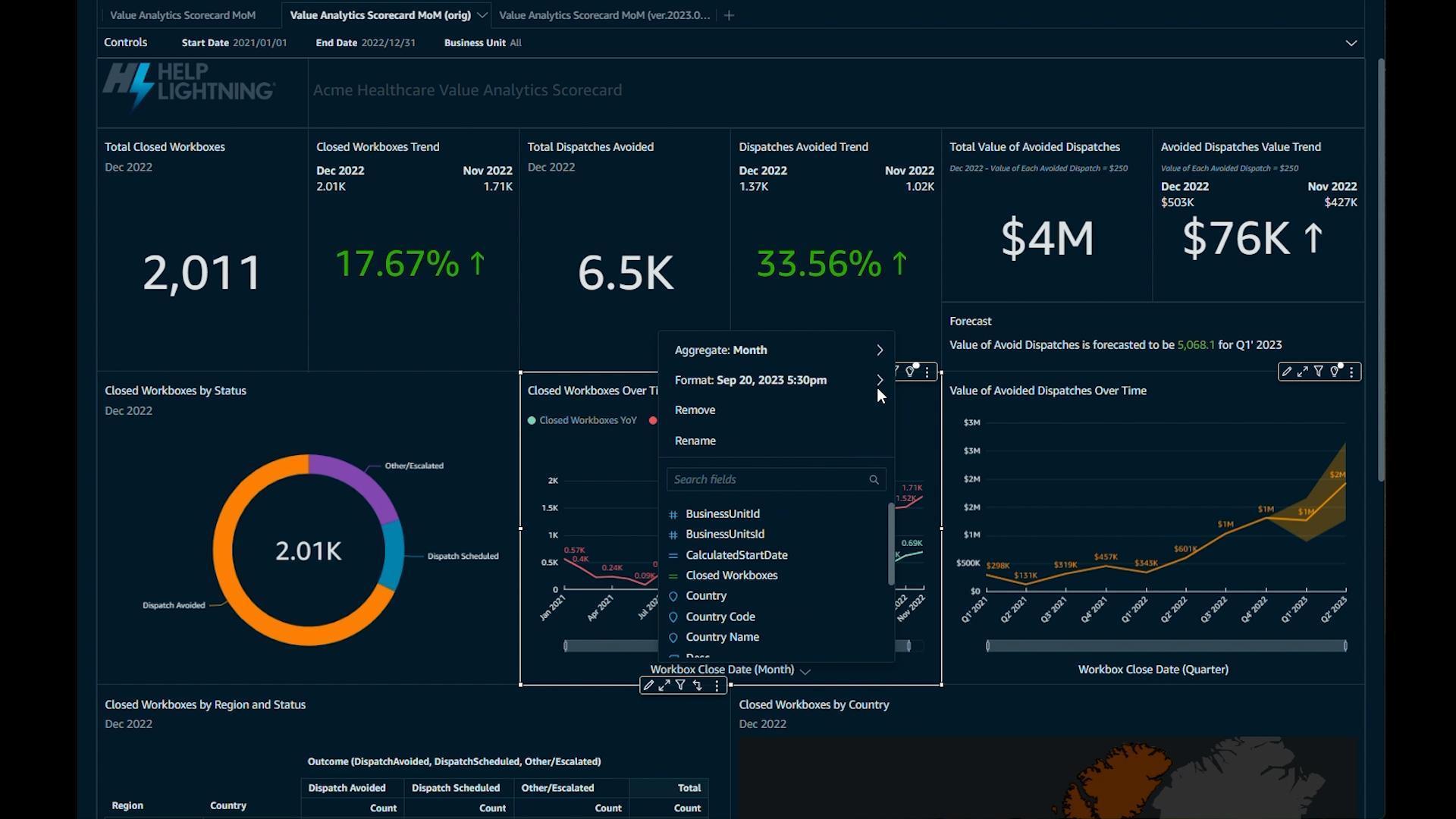Edit the Value of Avoided Dispatches visual
This screenshot has width=1456, height=819.
pyautogui.click(x=1287, y=372)
